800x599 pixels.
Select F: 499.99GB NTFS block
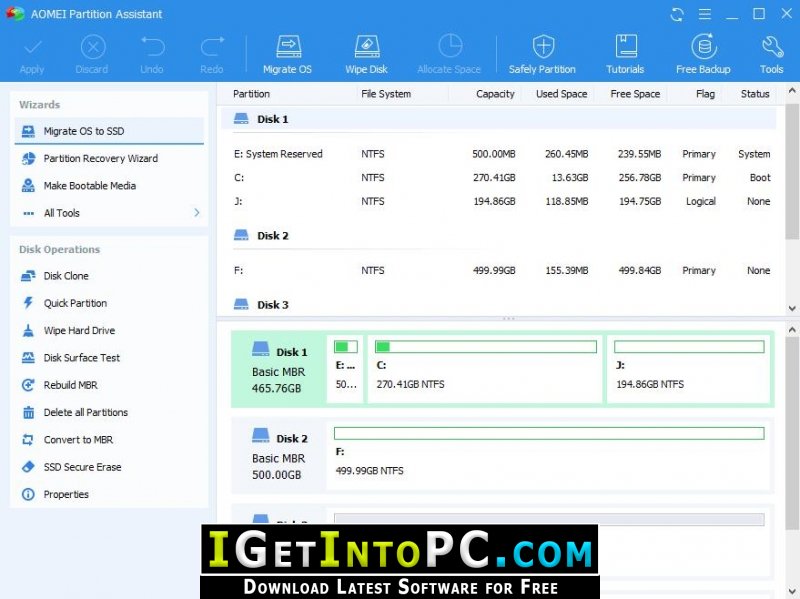click(x=548, y=456)
